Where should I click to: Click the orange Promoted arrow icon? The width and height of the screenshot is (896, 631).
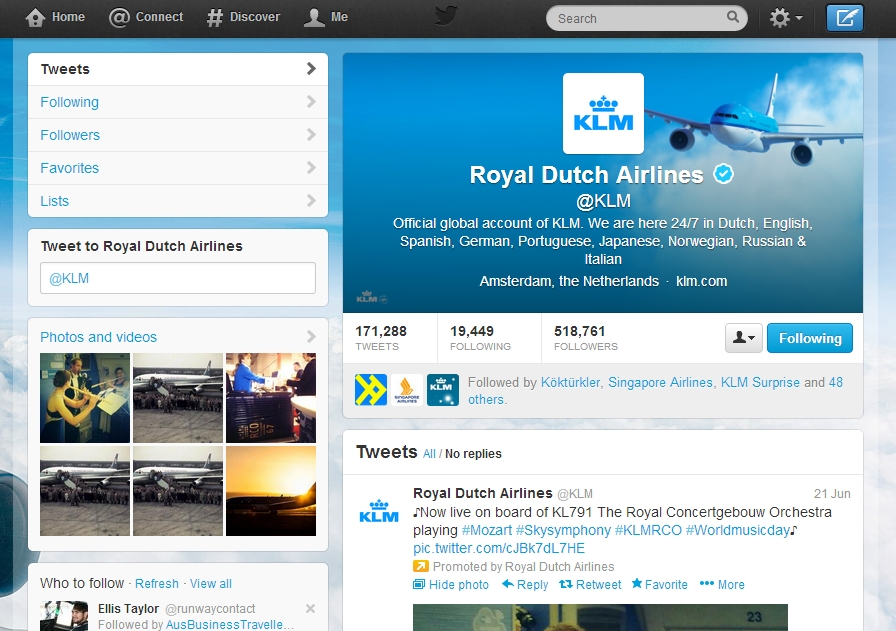(x=421, y=566)
